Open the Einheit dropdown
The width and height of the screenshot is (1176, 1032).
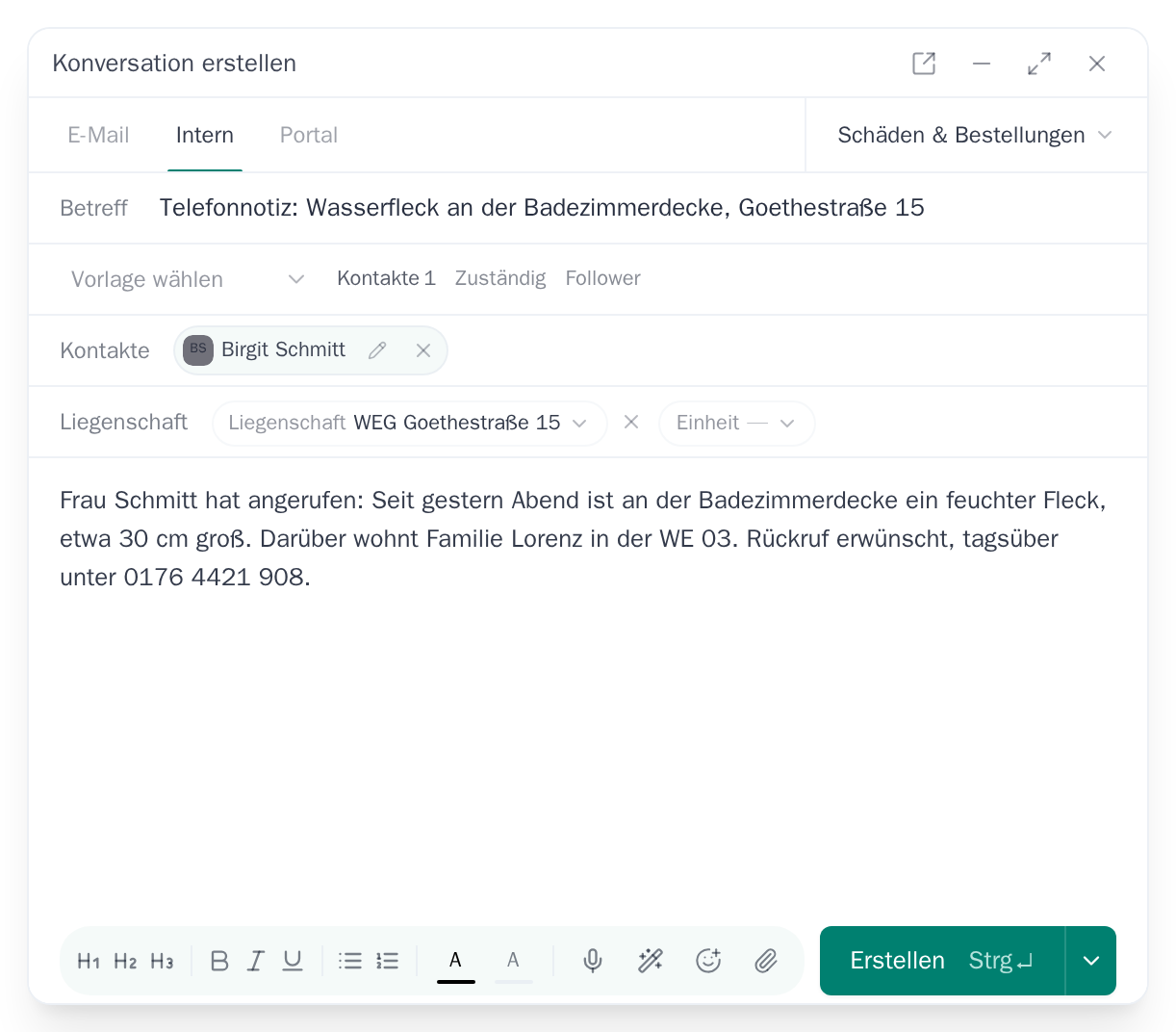tap(737, 423)
